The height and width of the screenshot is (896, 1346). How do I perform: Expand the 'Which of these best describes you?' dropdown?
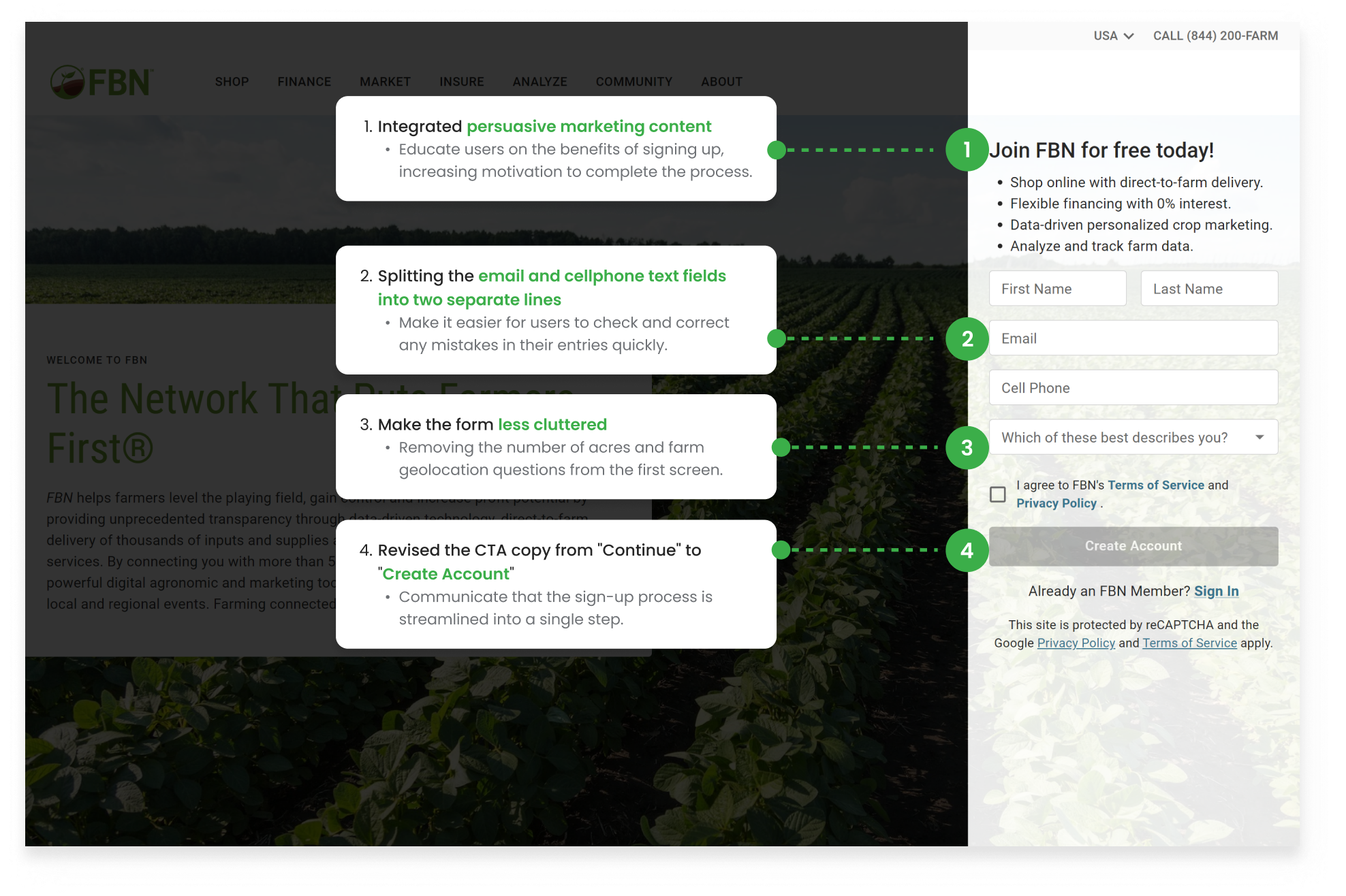pos(1133,437)
